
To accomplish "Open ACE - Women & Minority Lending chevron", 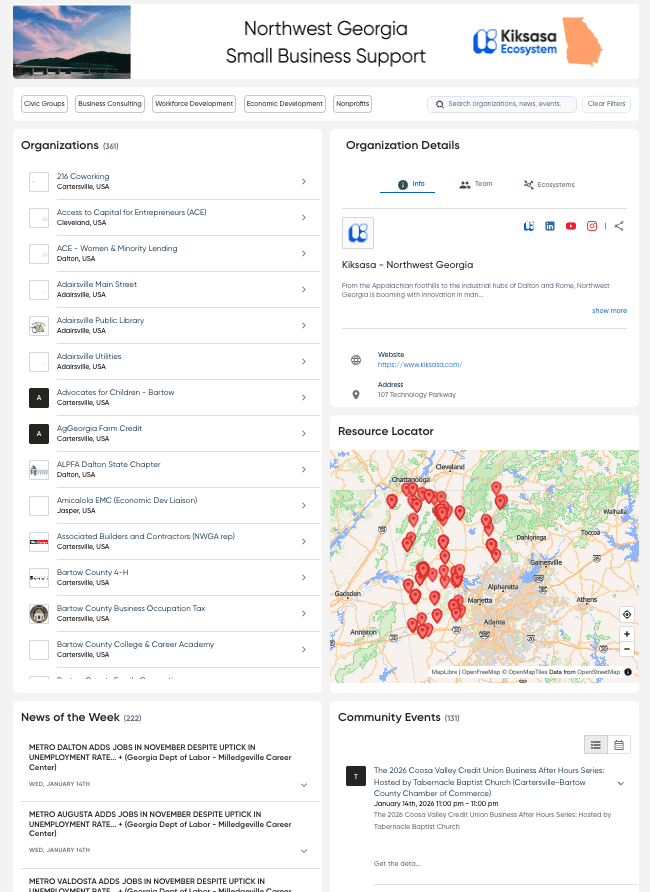I will point(304,254).
